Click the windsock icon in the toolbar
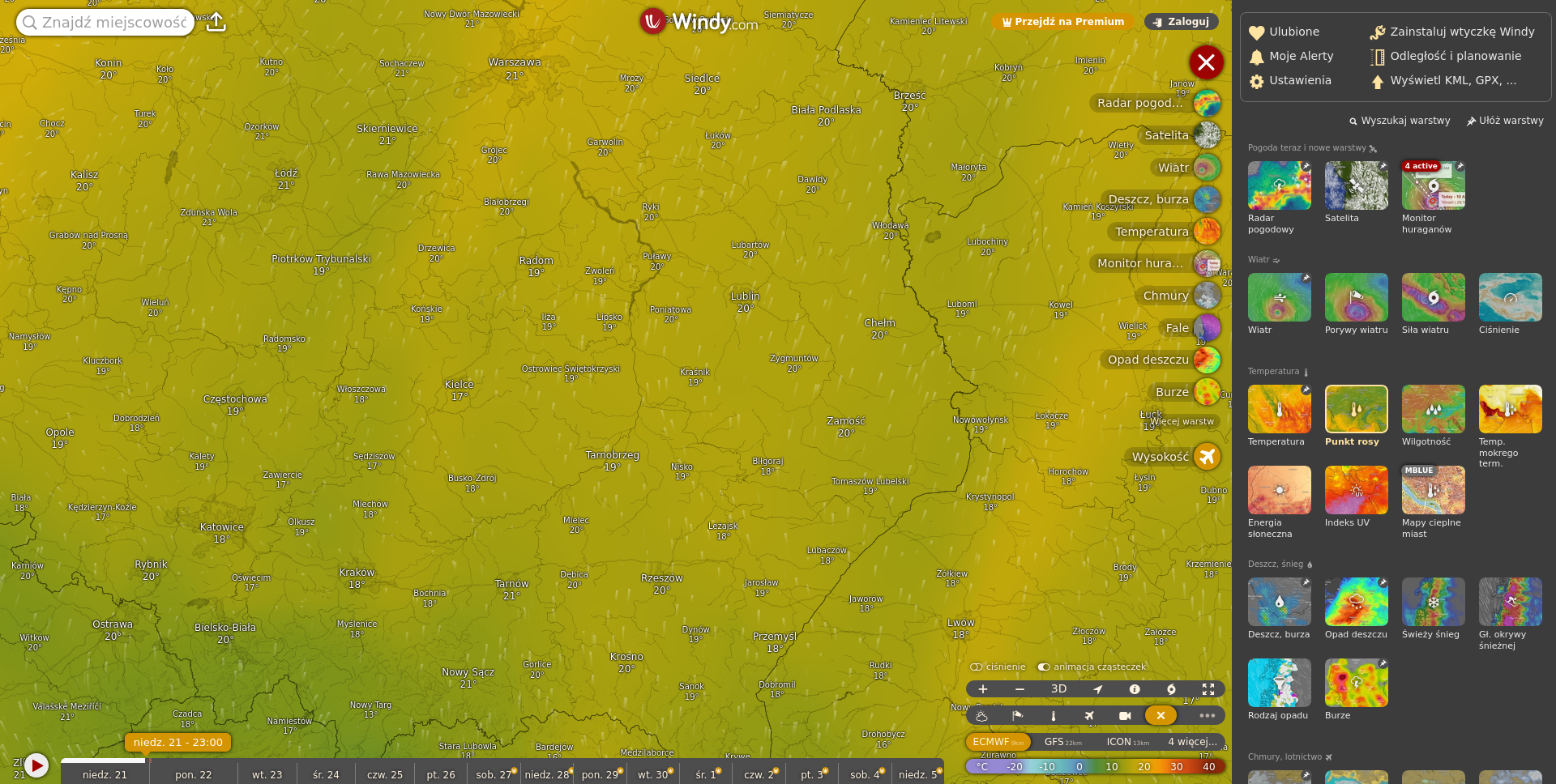Image resolution: width=1556 pixels, height=784 pixels. [1018, 716]
